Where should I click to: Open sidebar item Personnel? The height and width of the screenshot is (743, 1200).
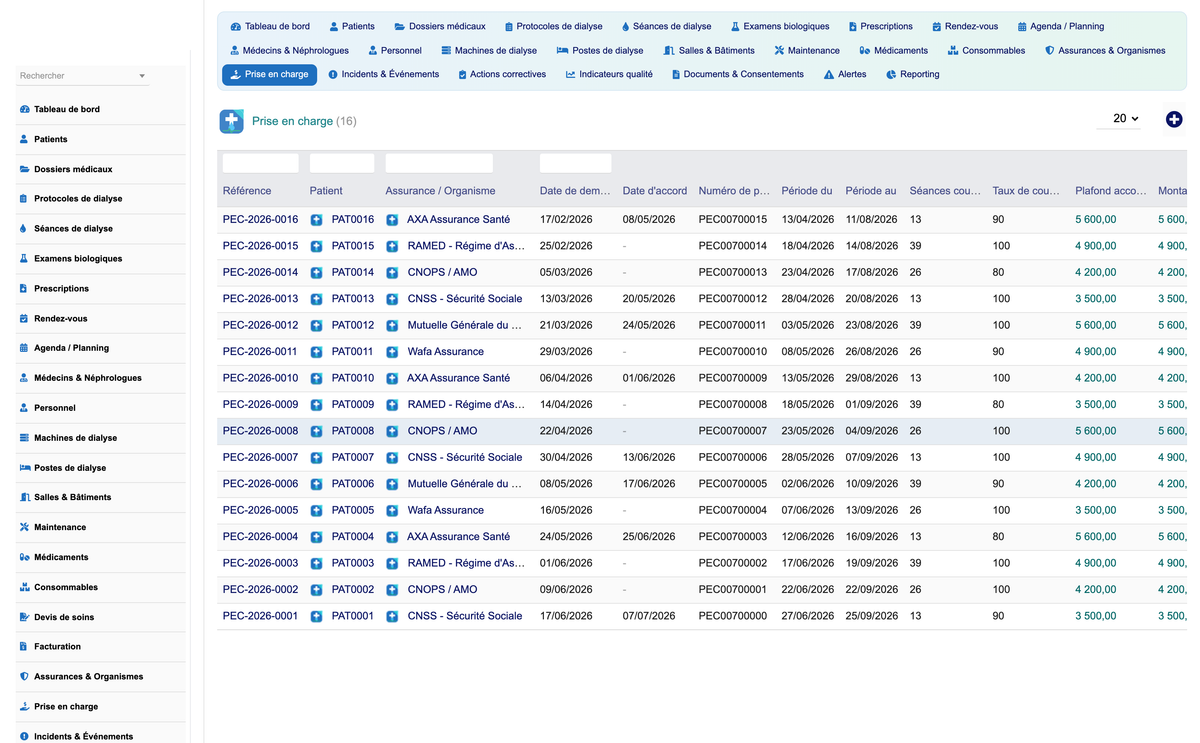pos(55,408)
